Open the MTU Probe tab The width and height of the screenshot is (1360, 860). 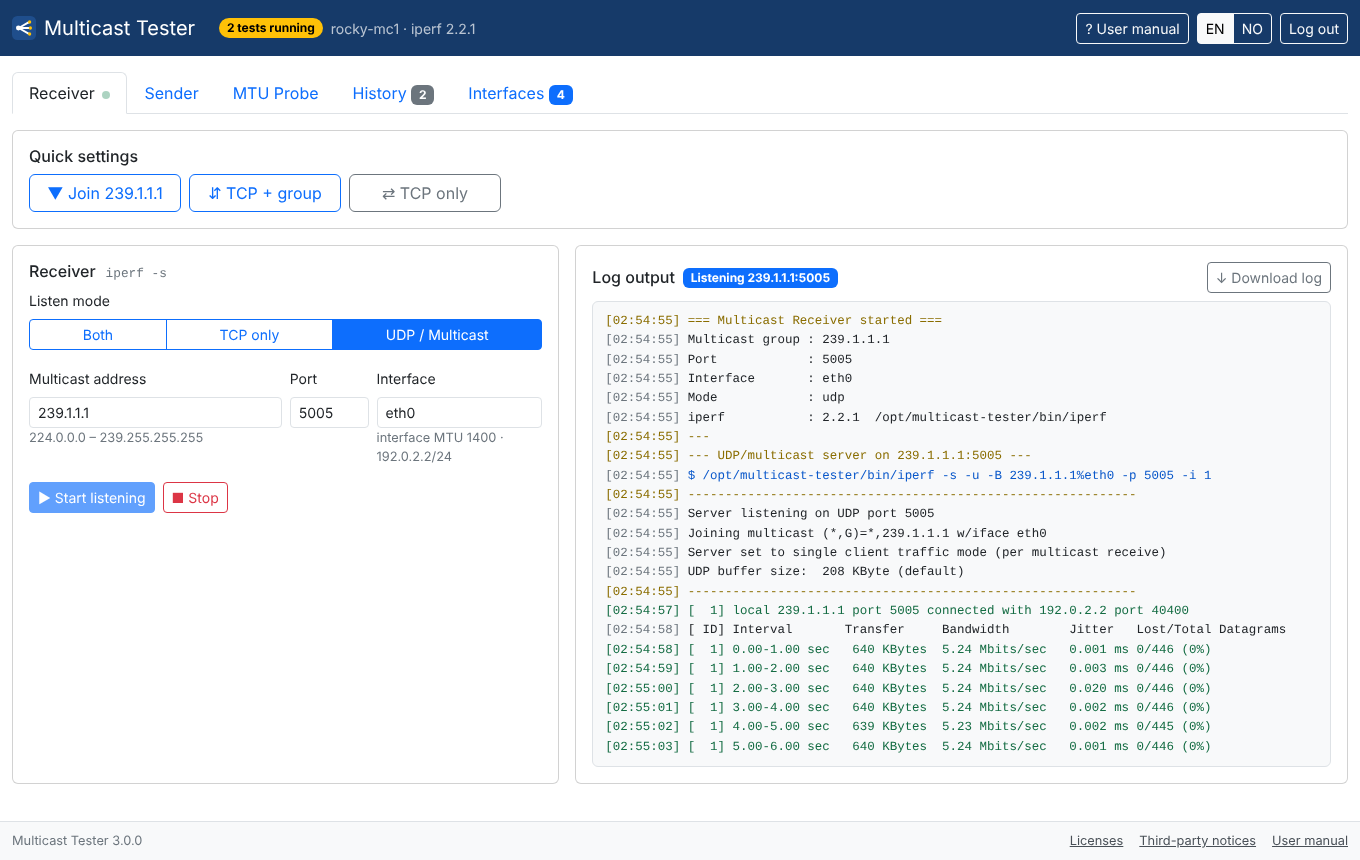[275, 93]
